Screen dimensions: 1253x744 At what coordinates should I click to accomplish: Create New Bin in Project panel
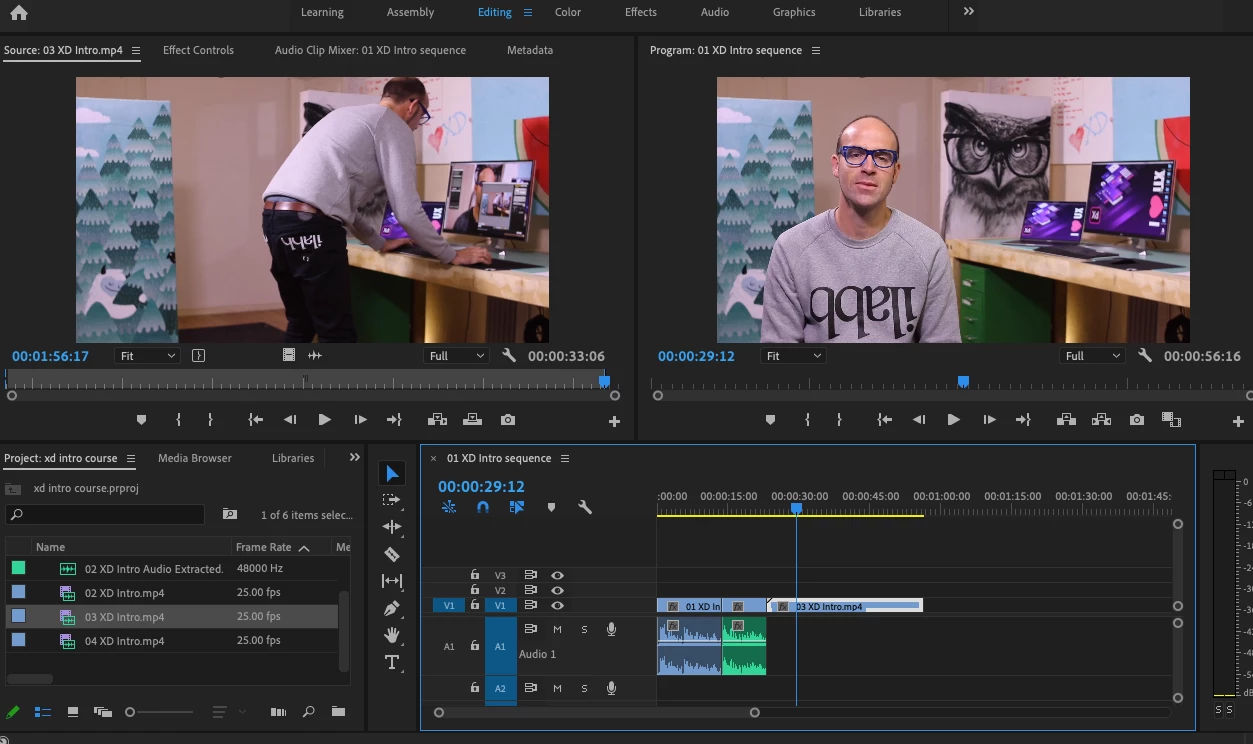[x=338, y=712]
